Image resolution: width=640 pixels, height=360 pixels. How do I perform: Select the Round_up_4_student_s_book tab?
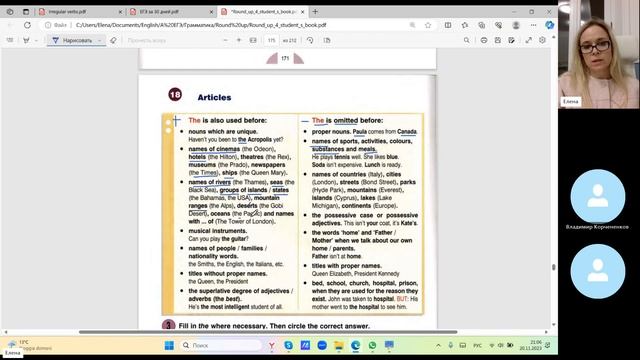coord(262,12)
